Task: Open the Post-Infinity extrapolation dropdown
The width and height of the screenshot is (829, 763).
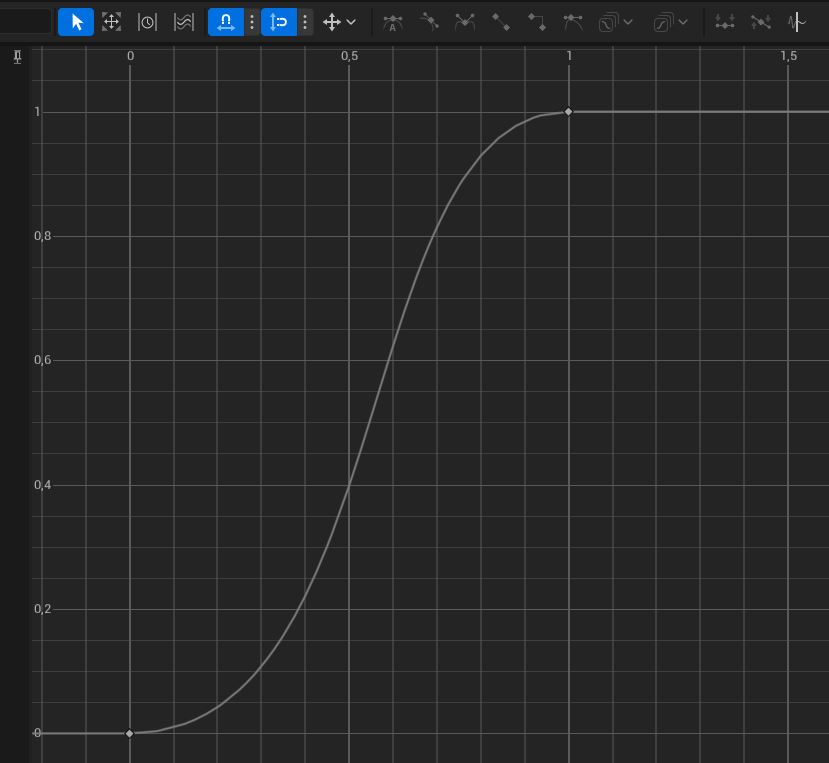Action: click(670, 22)
